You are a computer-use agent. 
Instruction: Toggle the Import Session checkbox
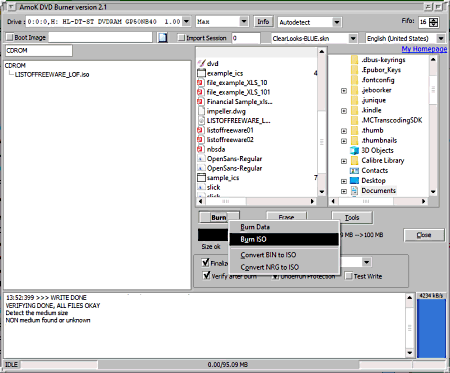click(181, 38)
